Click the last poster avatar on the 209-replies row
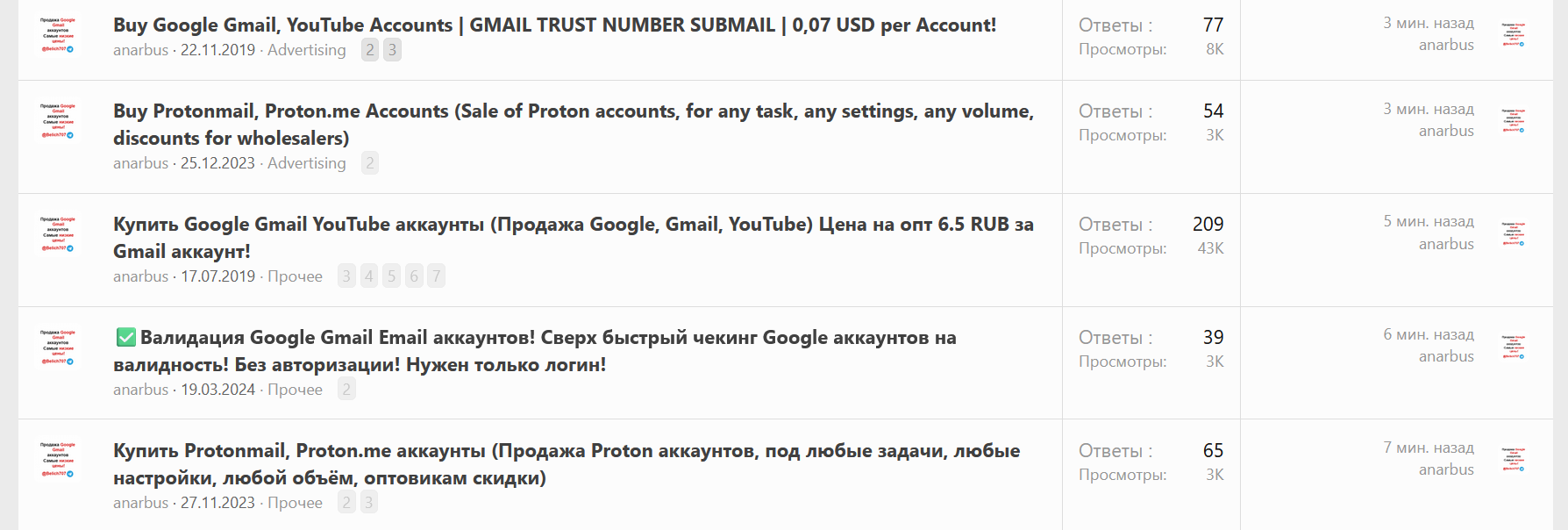The width and height of the screenshot is (1568, 530). pos(1513,233)
